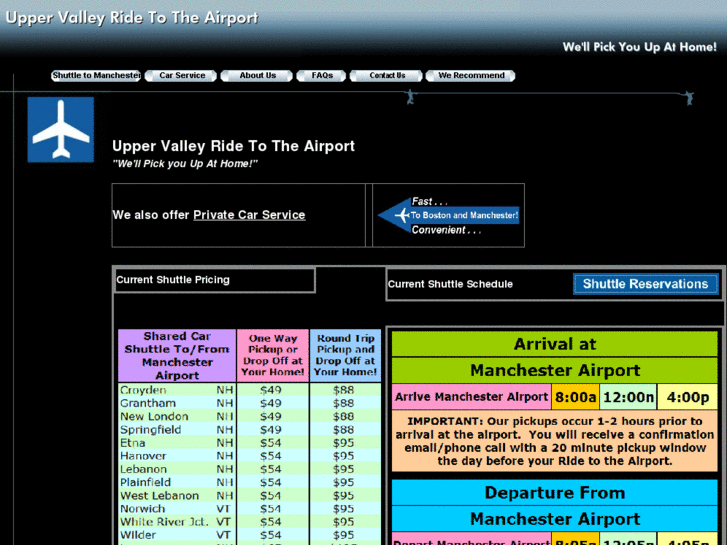Click the white airplane logo icon
Screen dimensions: 727x545
(x=61, y=130)
